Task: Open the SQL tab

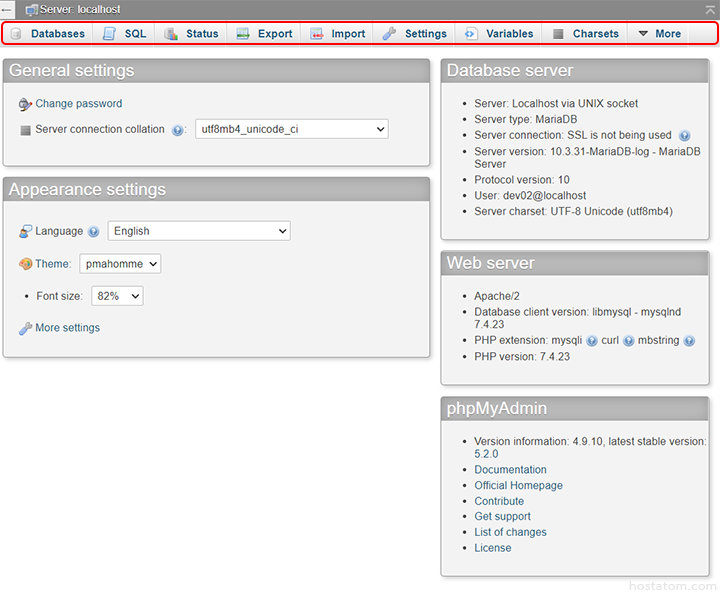Action: click(x=125, y=33)
